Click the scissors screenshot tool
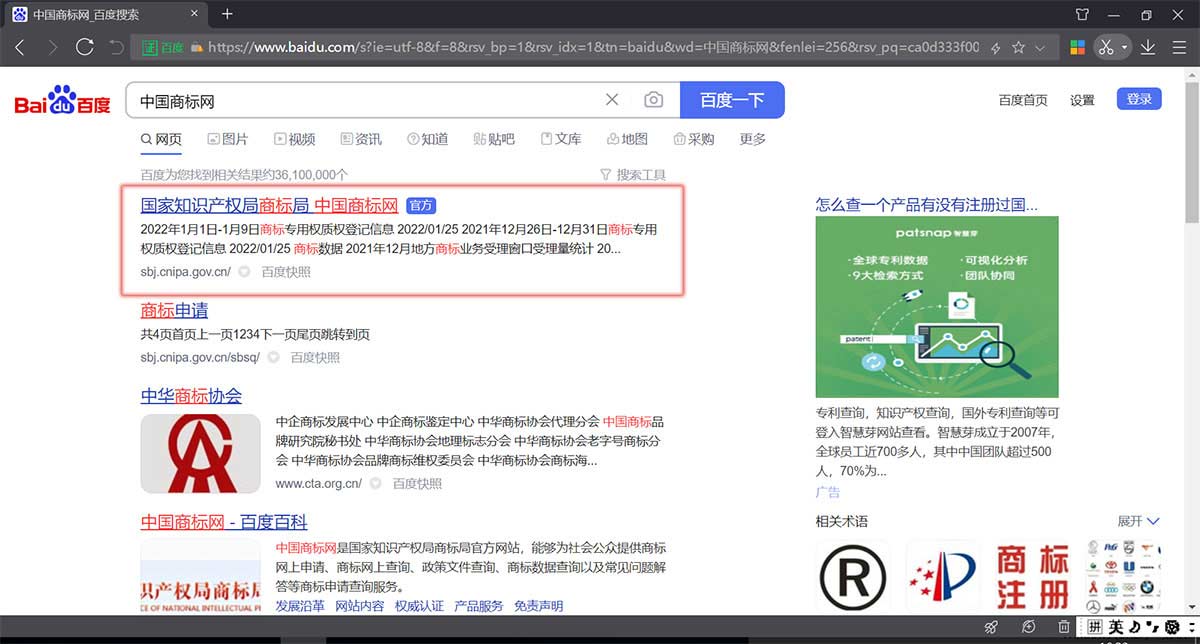The height and width of the screenshot is (644, 1200). pyautogui.click(x=1105, y=47)
